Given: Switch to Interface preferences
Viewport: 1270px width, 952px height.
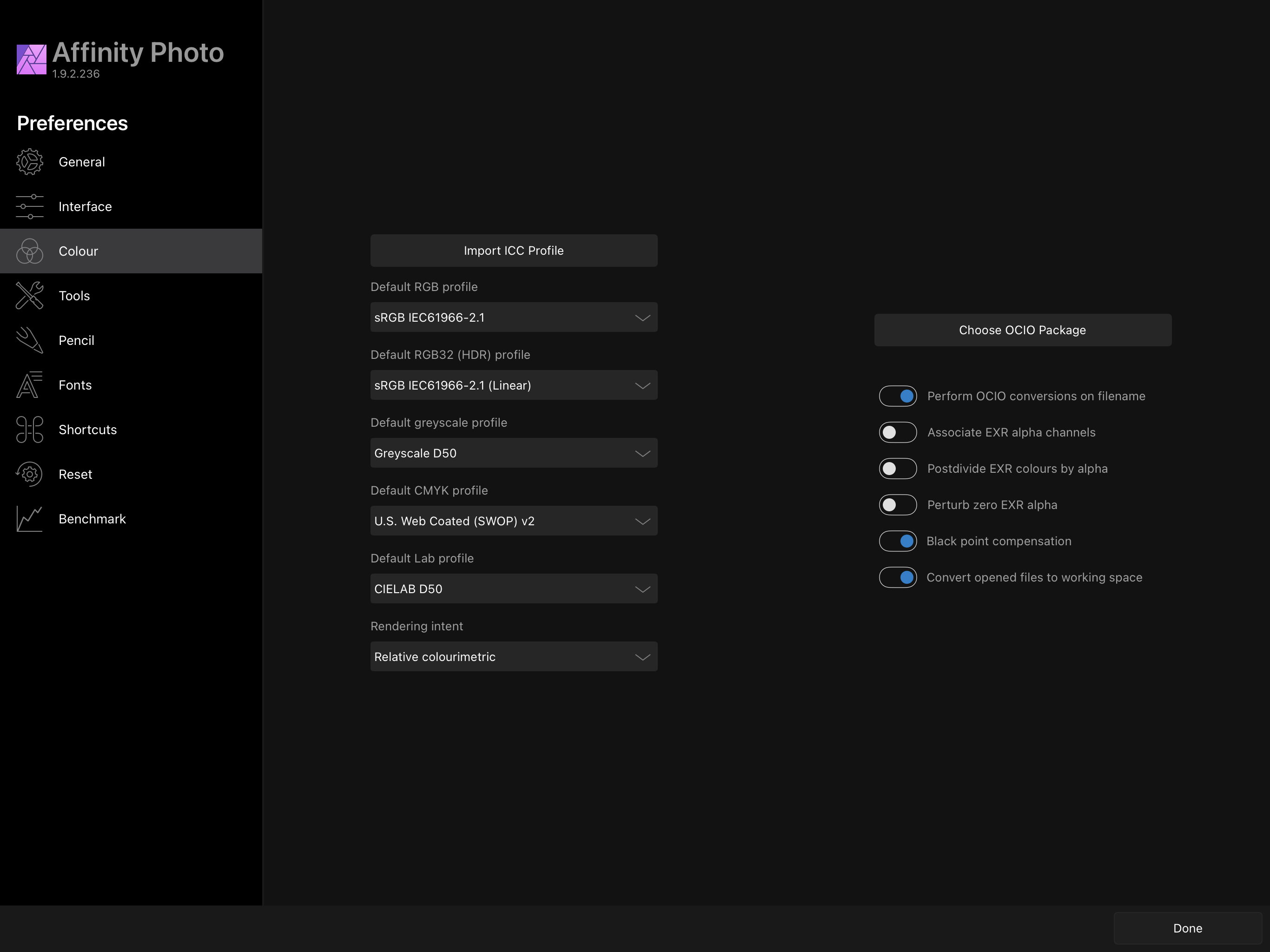Looking at the screenshot, I should point(131,207).
